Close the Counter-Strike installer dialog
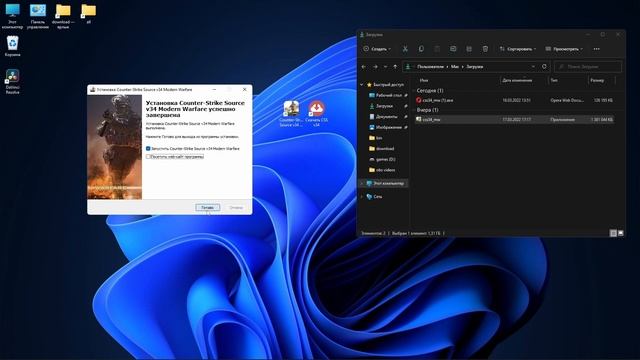 pyautogui.click(x=244, y=89)
